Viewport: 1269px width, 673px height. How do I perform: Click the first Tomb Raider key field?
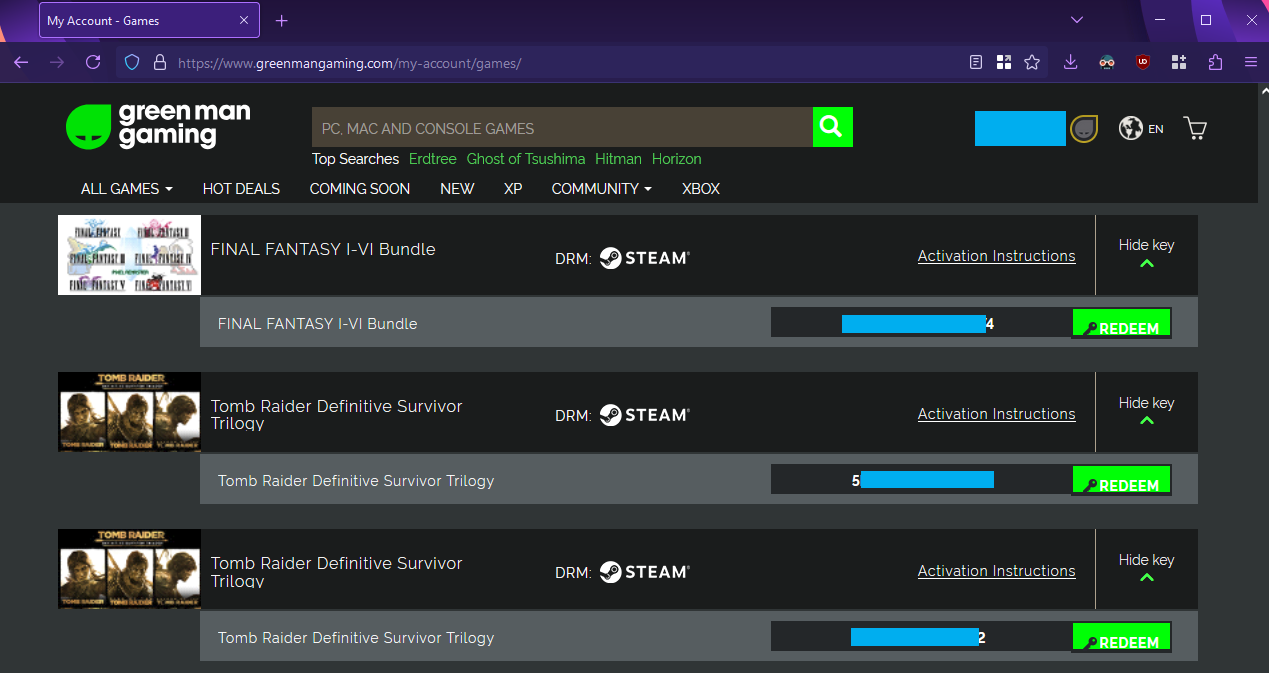point(920,480)
